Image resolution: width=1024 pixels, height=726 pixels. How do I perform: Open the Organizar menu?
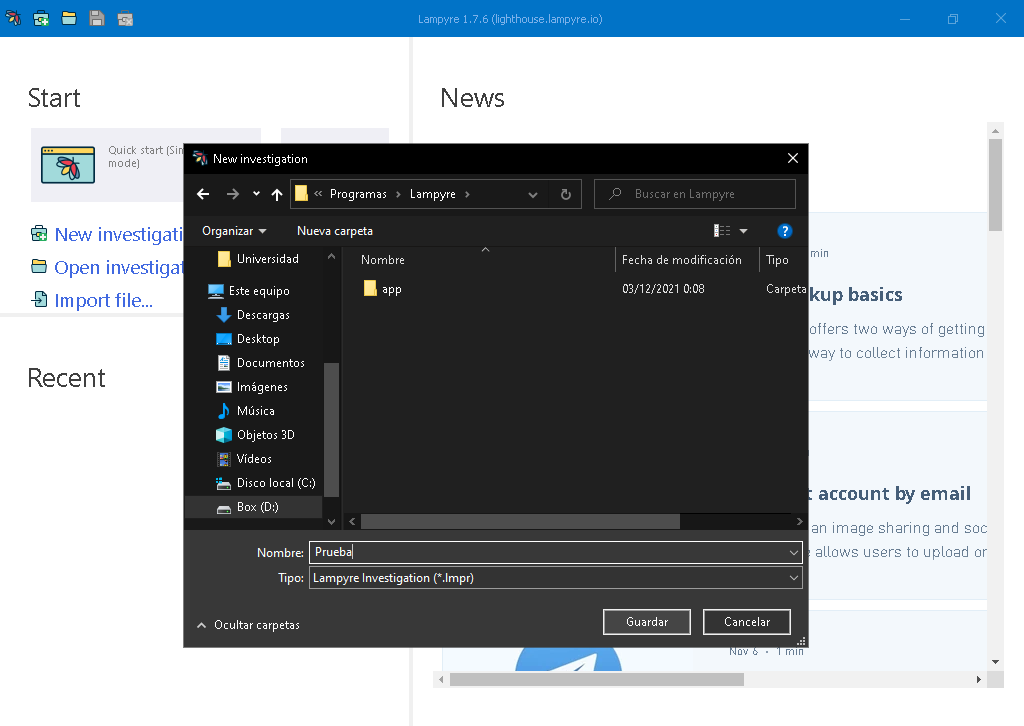pos(234,231)
